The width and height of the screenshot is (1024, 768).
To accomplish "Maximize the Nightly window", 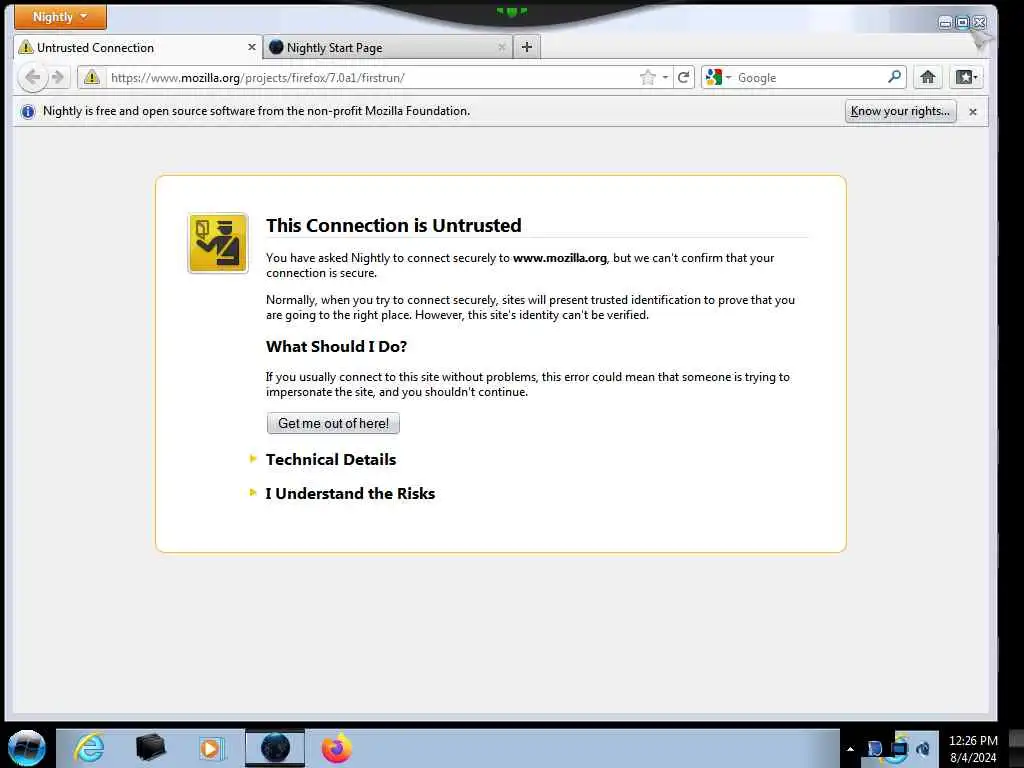I will click(x=962, y=23).
